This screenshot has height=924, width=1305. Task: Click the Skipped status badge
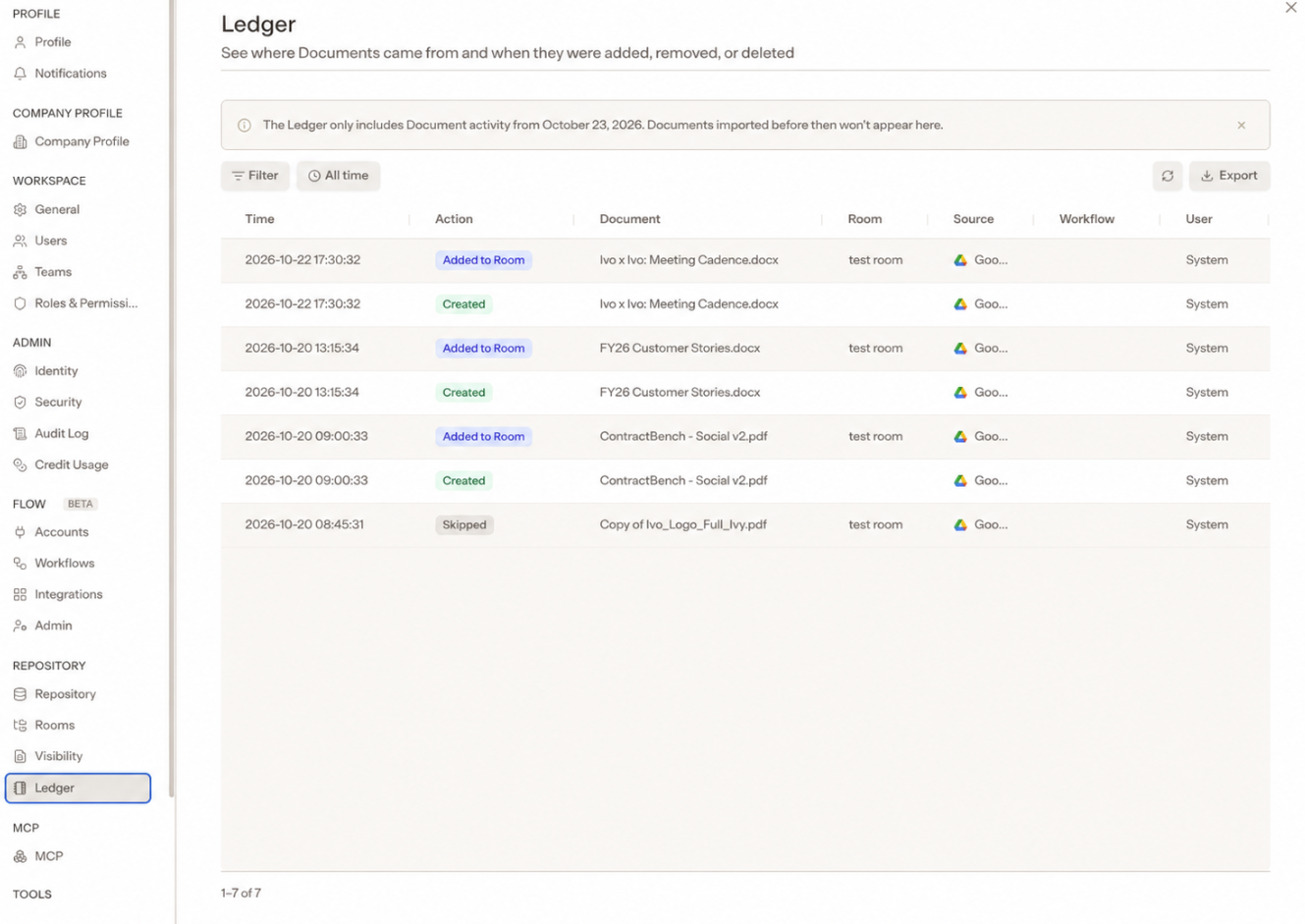464,525
